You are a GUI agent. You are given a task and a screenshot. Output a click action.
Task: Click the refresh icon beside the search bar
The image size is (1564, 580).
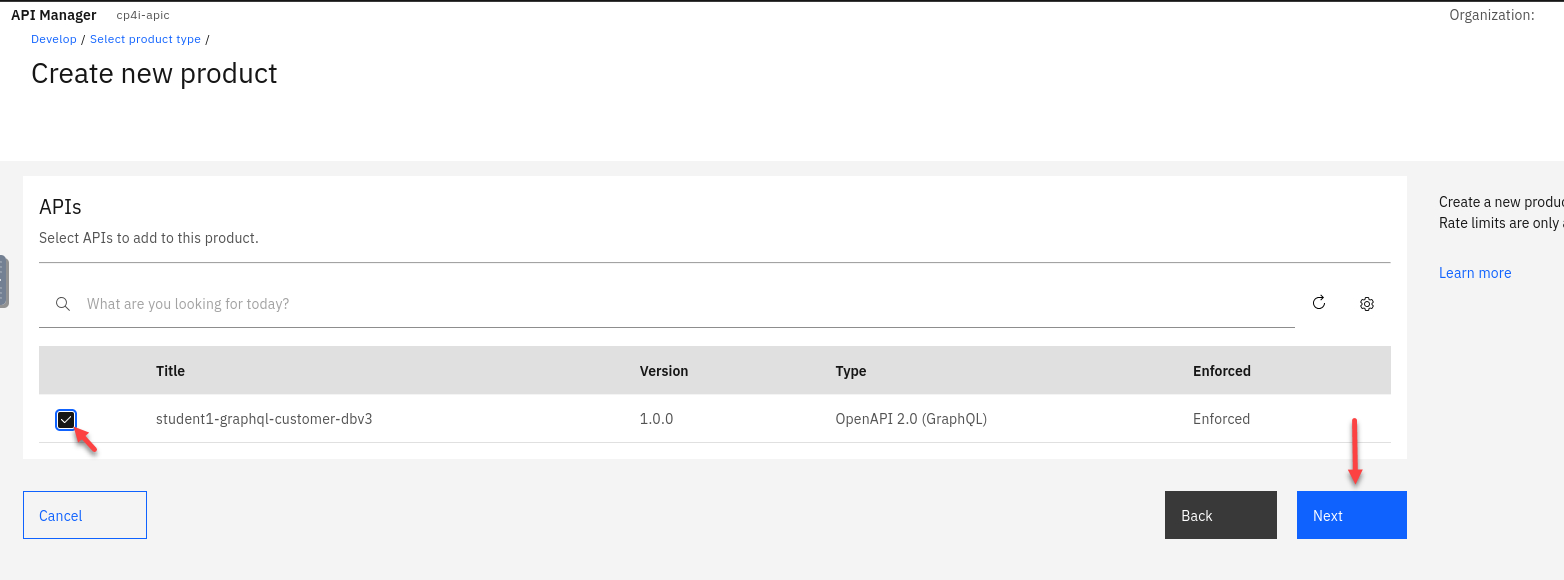coord(1319,303)
